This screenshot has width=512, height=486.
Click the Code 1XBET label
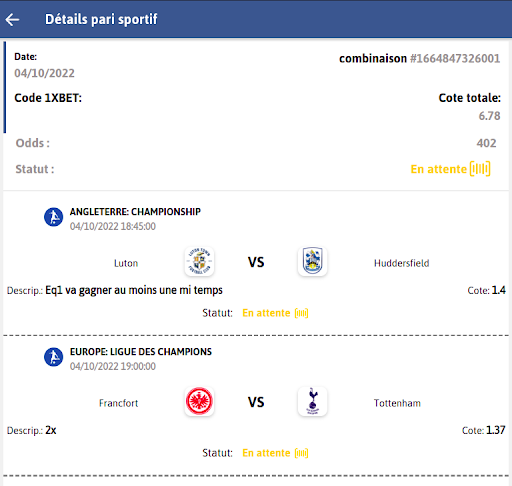pyautogui.click(x=48, y=98)
